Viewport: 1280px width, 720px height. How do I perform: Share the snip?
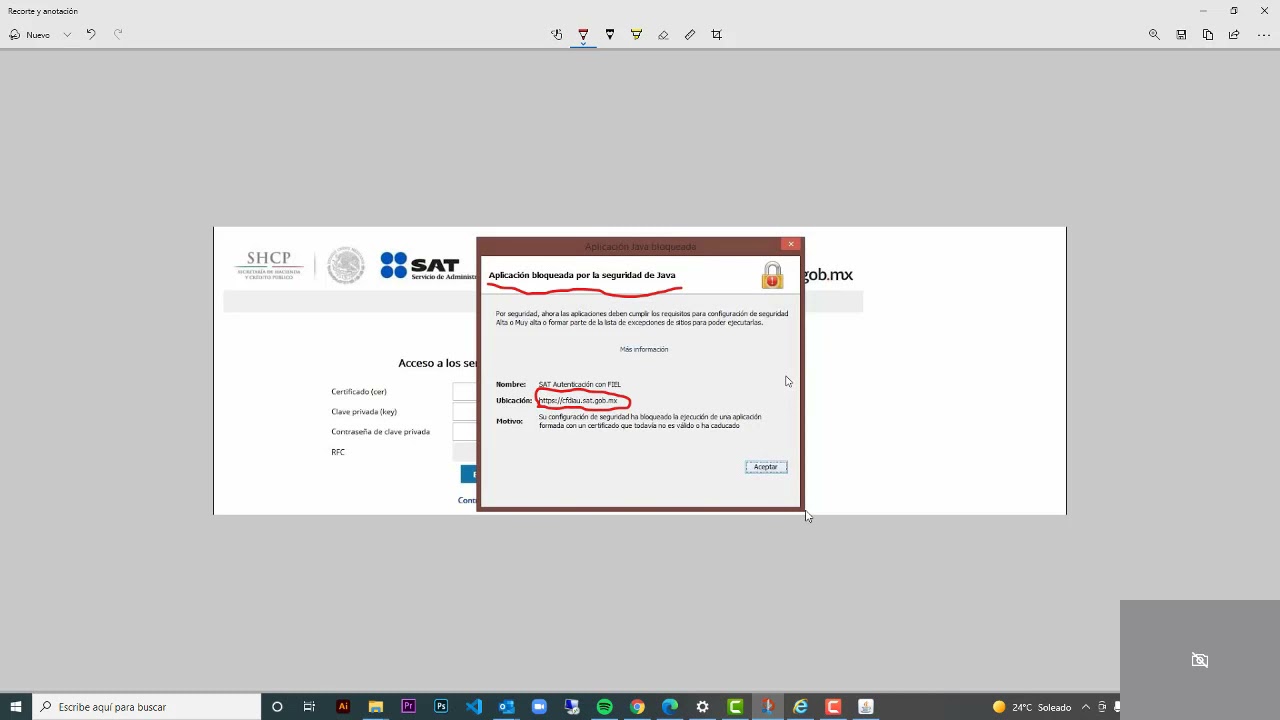[1234, 34]
